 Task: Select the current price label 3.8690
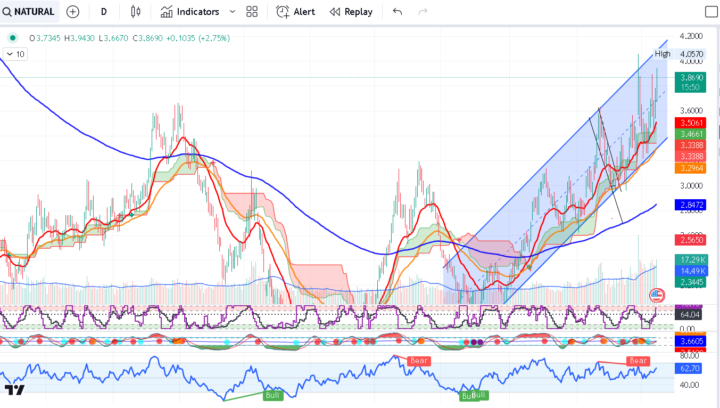[x=690, y=82]
